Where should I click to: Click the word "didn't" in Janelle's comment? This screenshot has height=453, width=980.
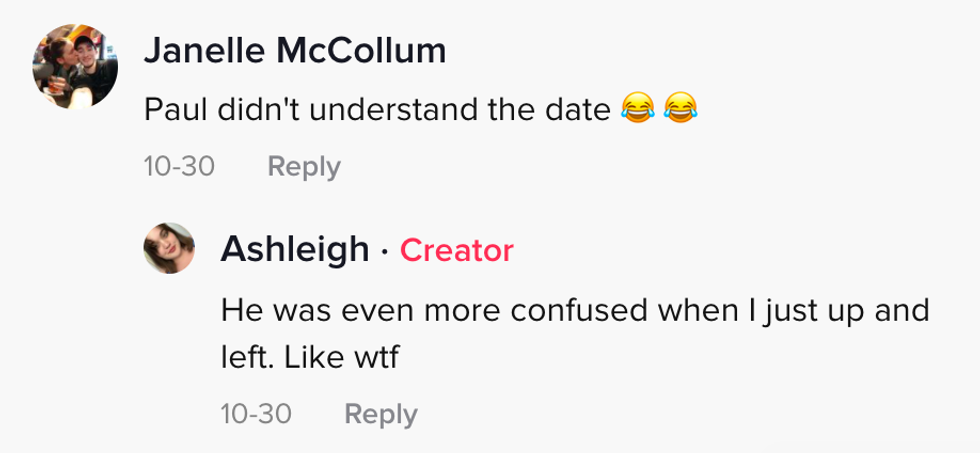(252, 108)
